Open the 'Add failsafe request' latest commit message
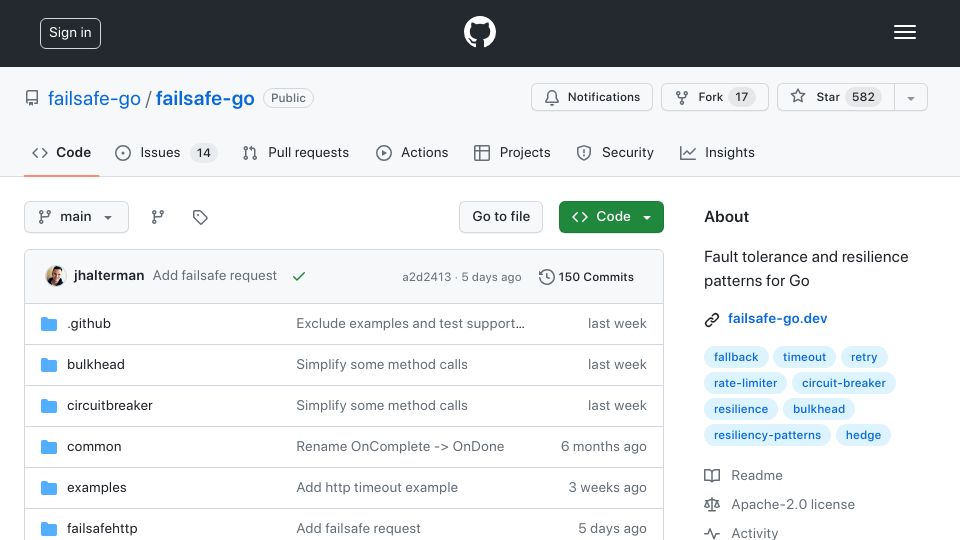 (x=214, y=276)
